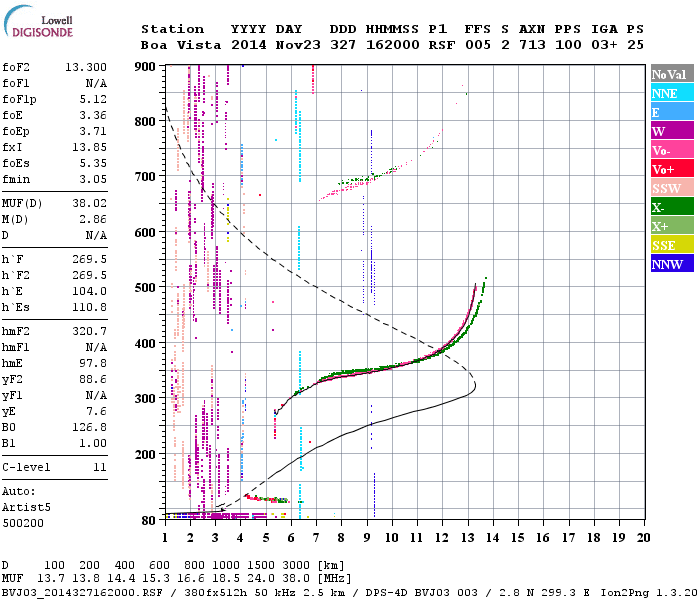Click the MUF(D) value 38.02
Image resolution: width=700 pixels, height=600 pixels.
89,203
